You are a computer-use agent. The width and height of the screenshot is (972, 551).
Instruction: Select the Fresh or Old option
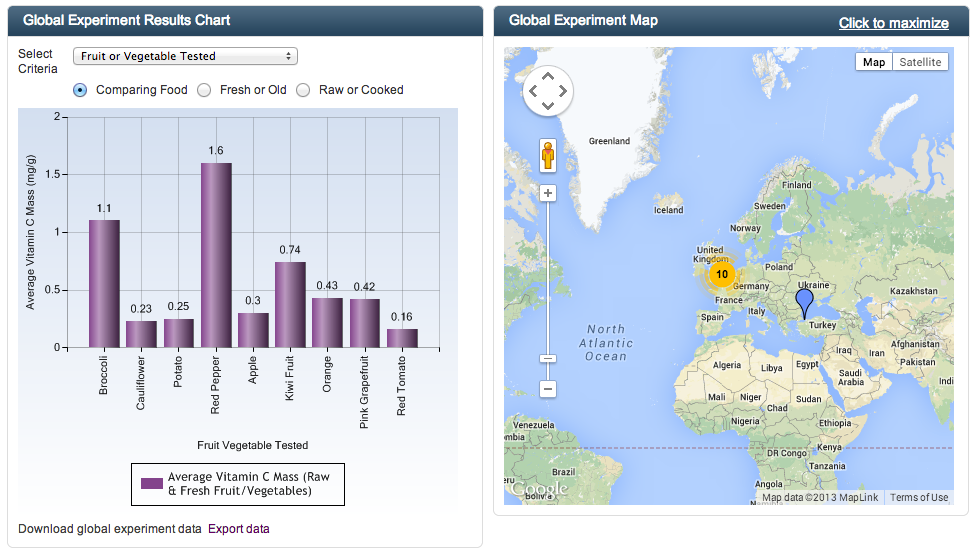(204, 90)
